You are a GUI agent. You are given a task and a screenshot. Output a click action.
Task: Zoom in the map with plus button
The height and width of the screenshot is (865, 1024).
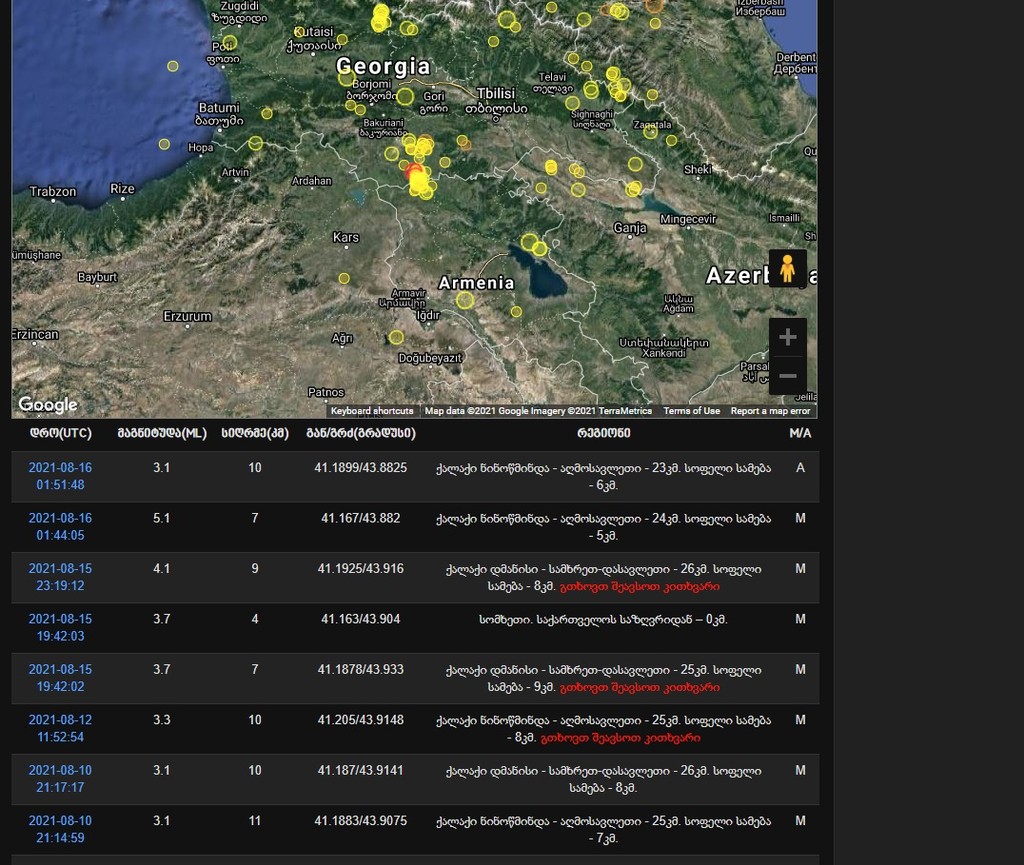tap(787, 337)
